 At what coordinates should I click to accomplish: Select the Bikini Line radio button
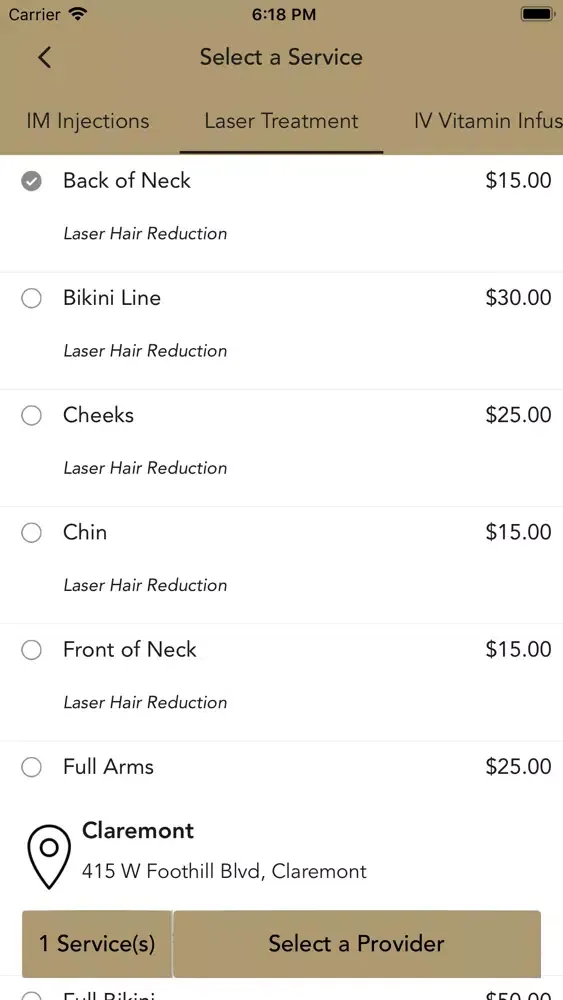(x=31, y=298)
